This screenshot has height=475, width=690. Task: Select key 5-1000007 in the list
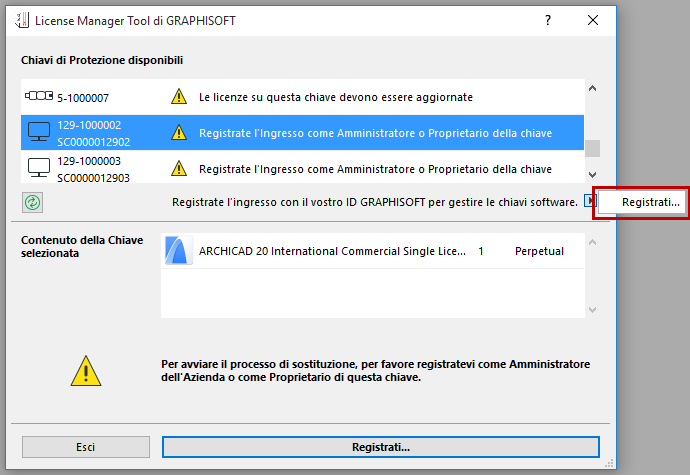tap(302, 97)
